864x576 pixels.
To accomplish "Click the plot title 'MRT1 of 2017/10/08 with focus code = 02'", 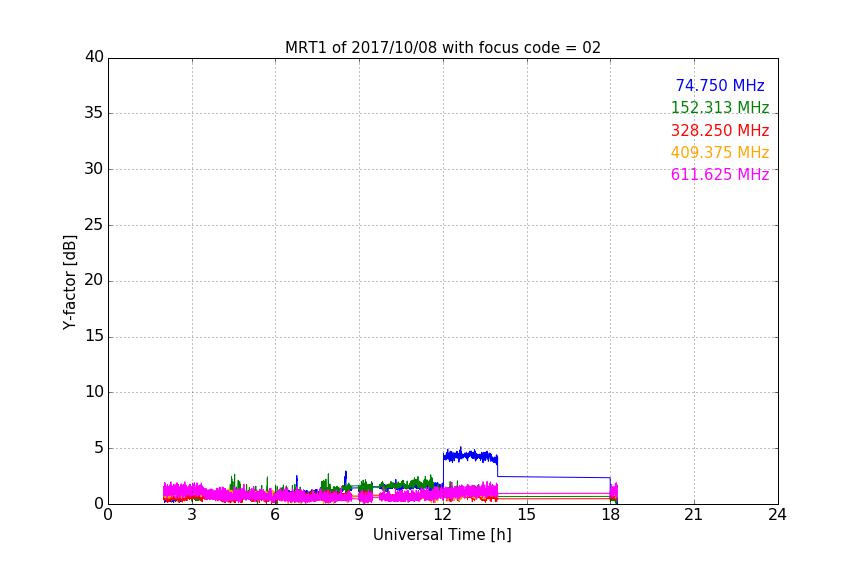I will tap(442, 47).
